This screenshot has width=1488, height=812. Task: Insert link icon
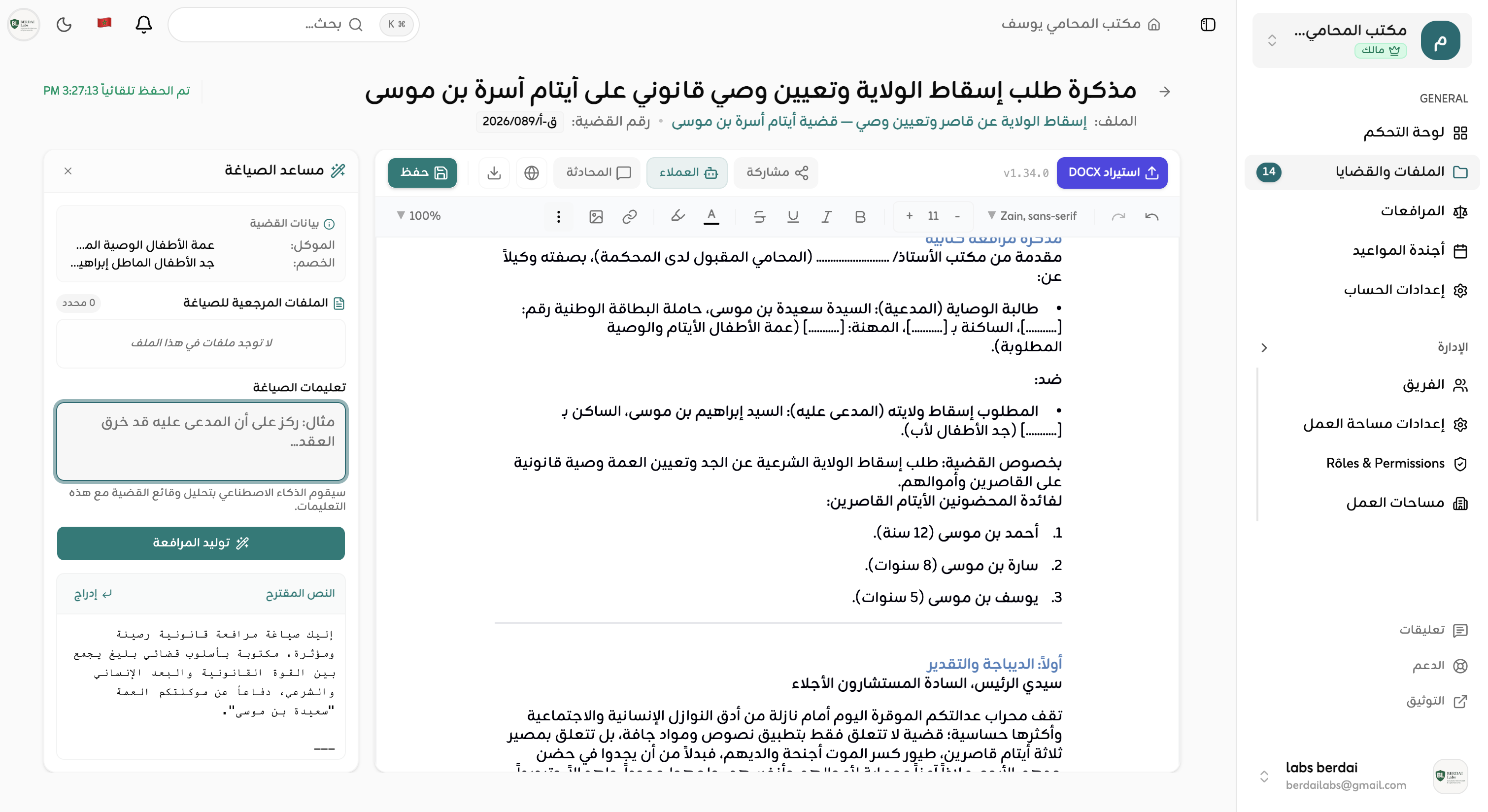(629, 216)
